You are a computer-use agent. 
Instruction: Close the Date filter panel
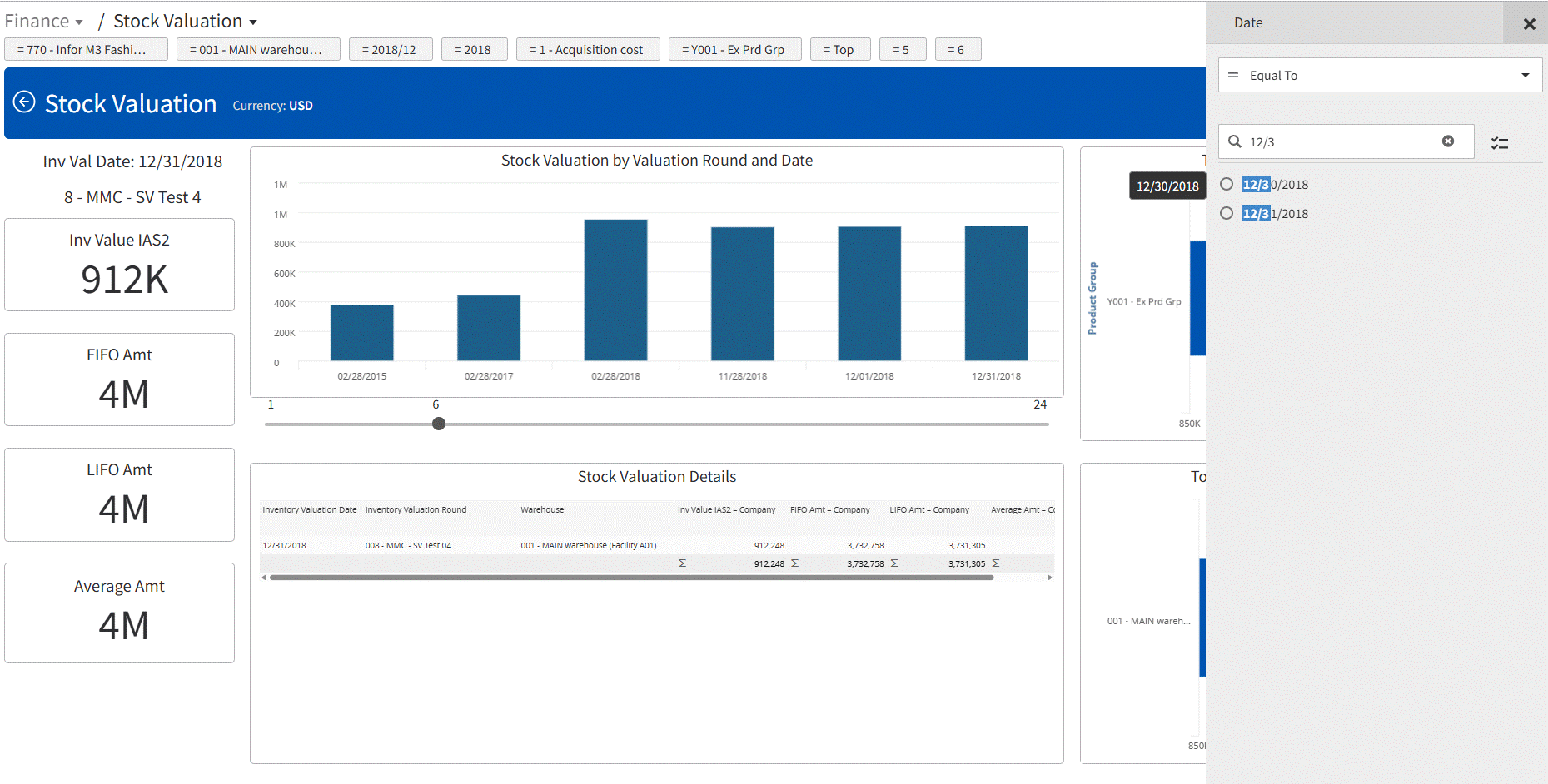click(1529, 24)
